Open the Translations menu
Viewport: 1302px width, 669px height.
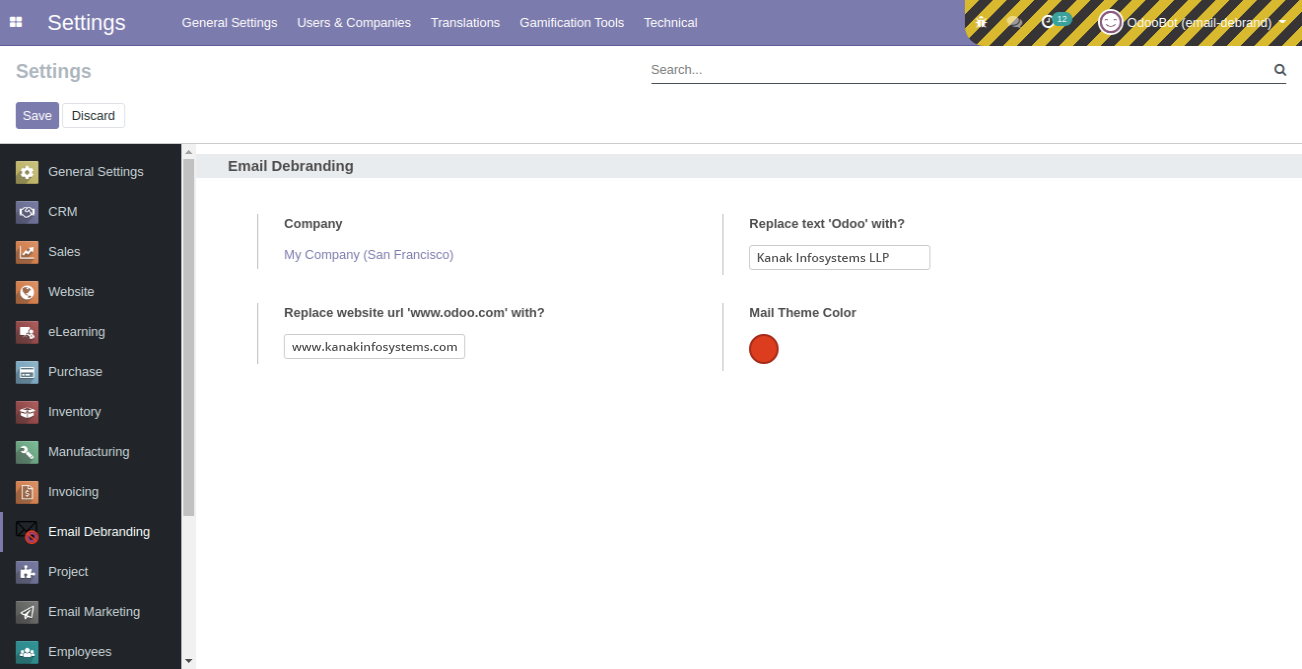[465, 22]
